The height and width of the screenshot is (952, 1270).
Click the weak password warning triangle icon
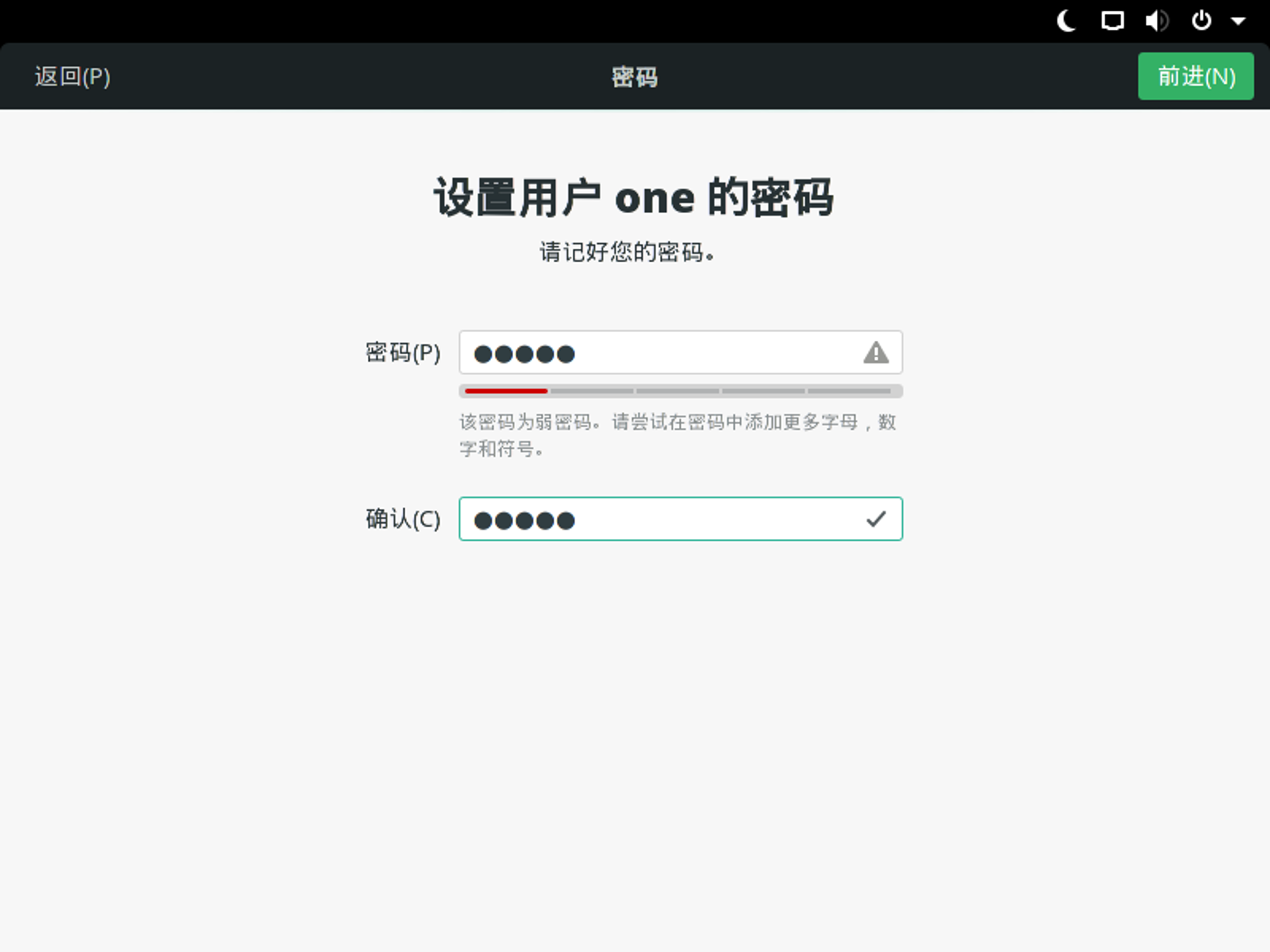tap(876, 352)
